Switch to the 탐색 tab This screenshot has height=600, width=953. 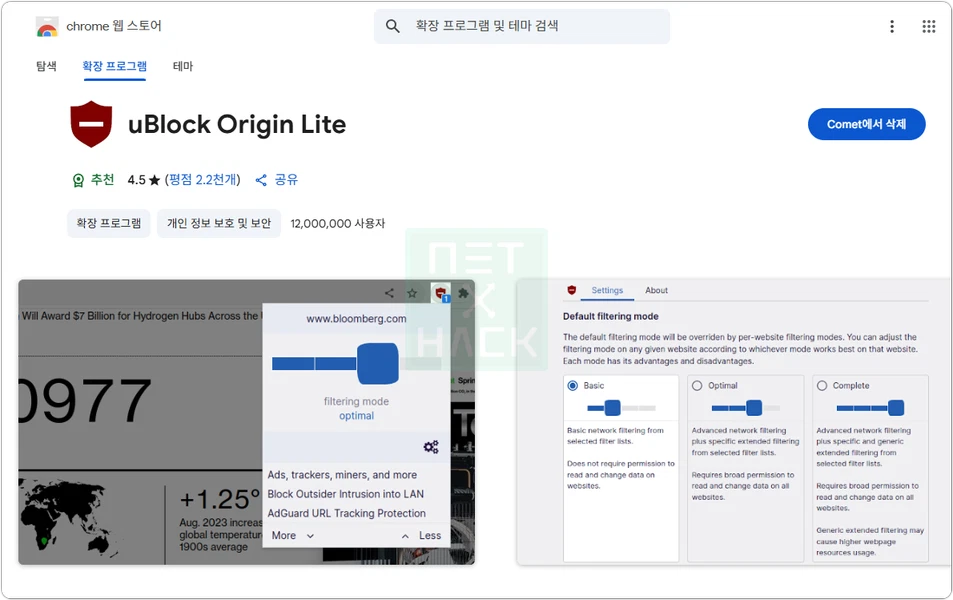pos(46,66)
